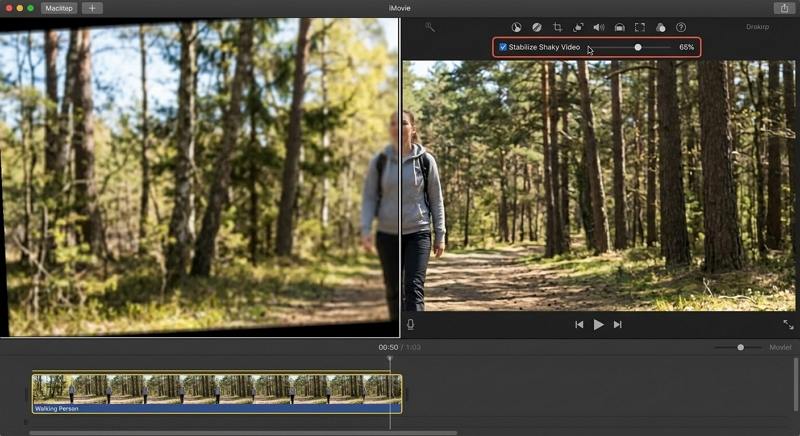Toggle fullscreen playback of viewer

[x=788, y=324]
